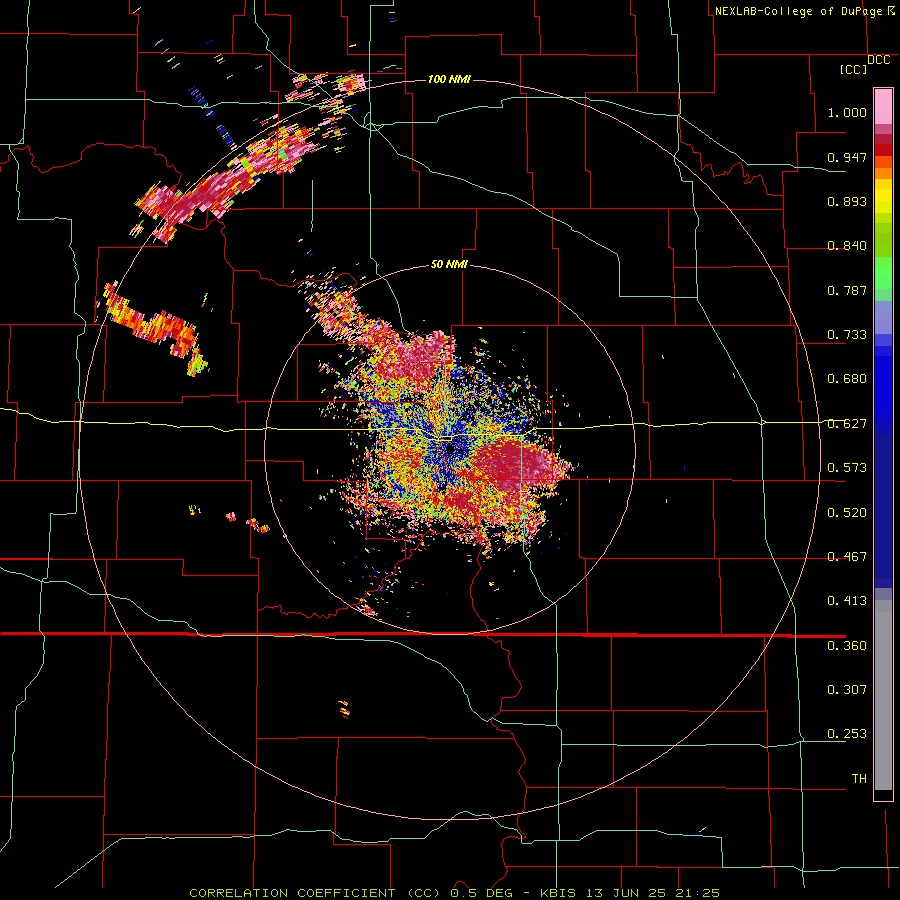Click the TH threshold label
Viewport: 900px width, 900px height.
pos(859,779)
